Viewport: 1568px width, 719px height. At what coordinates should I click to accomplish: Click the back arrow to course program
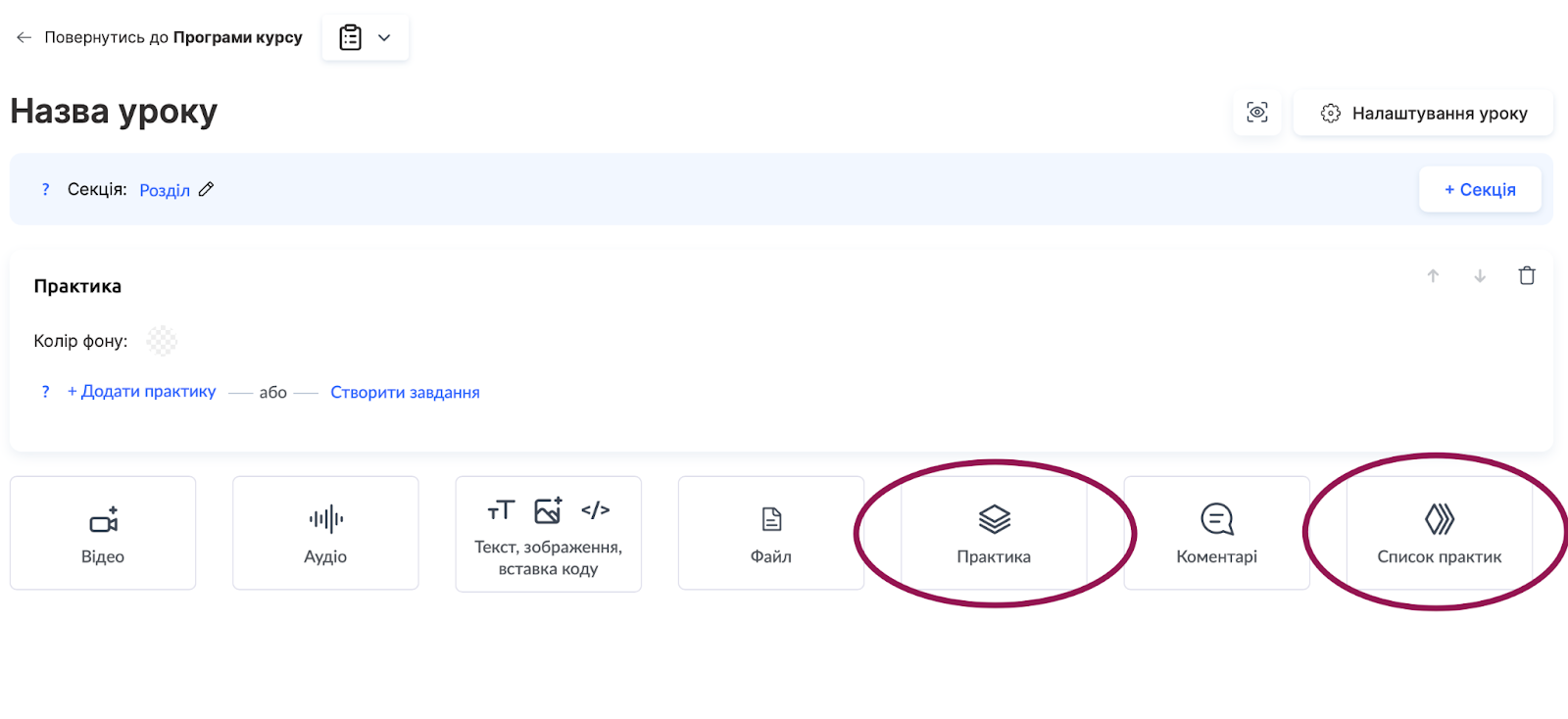tap(24, 37)
